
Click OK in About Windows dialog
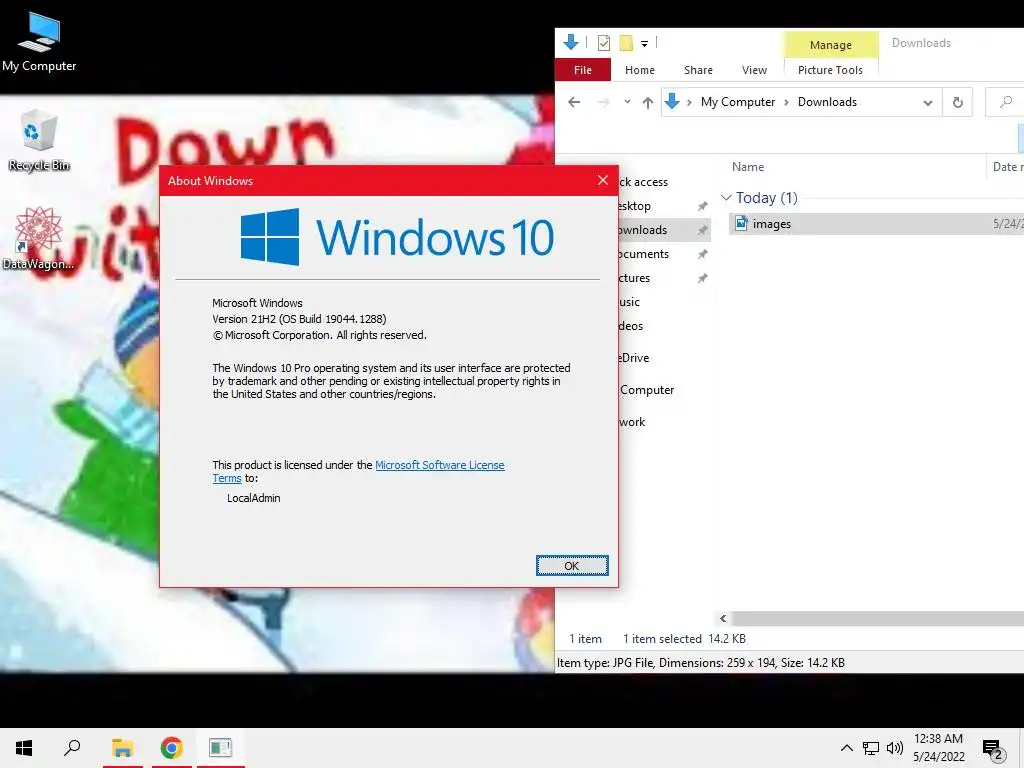(x=572, y=566)
